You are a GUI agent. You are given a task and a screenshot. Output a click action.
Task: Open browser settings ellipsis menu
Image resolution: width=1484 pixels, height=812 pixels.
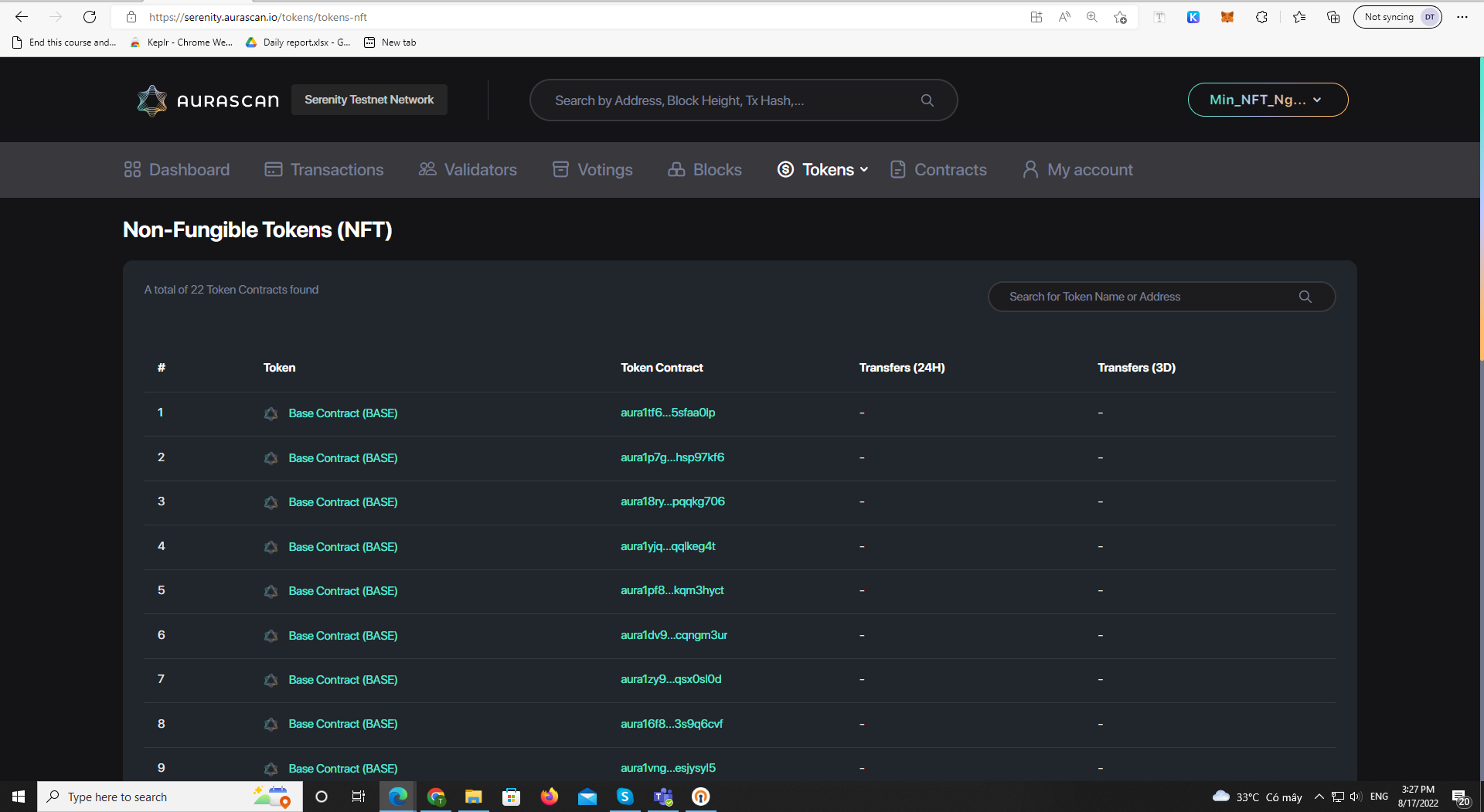click(x=1462, y=17)
